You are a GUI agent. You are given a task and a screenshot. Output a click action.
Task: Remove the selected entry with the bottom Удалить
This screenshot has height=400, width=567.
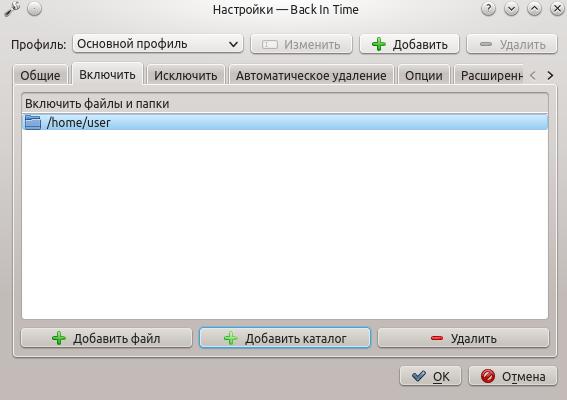click(x=463, y=339)
